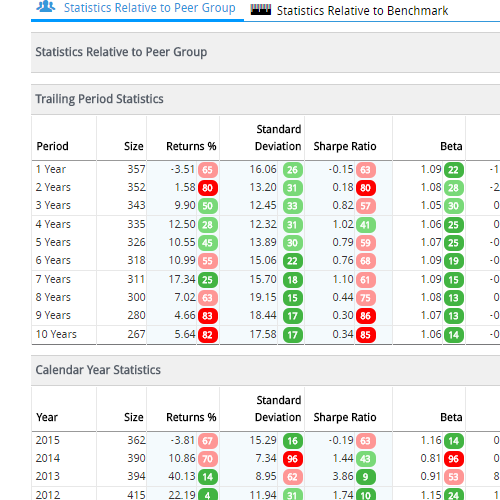Click Beta header in calendar table
Image resolution: width=500 pixels, height=500 pixels.
coord(451,417)
